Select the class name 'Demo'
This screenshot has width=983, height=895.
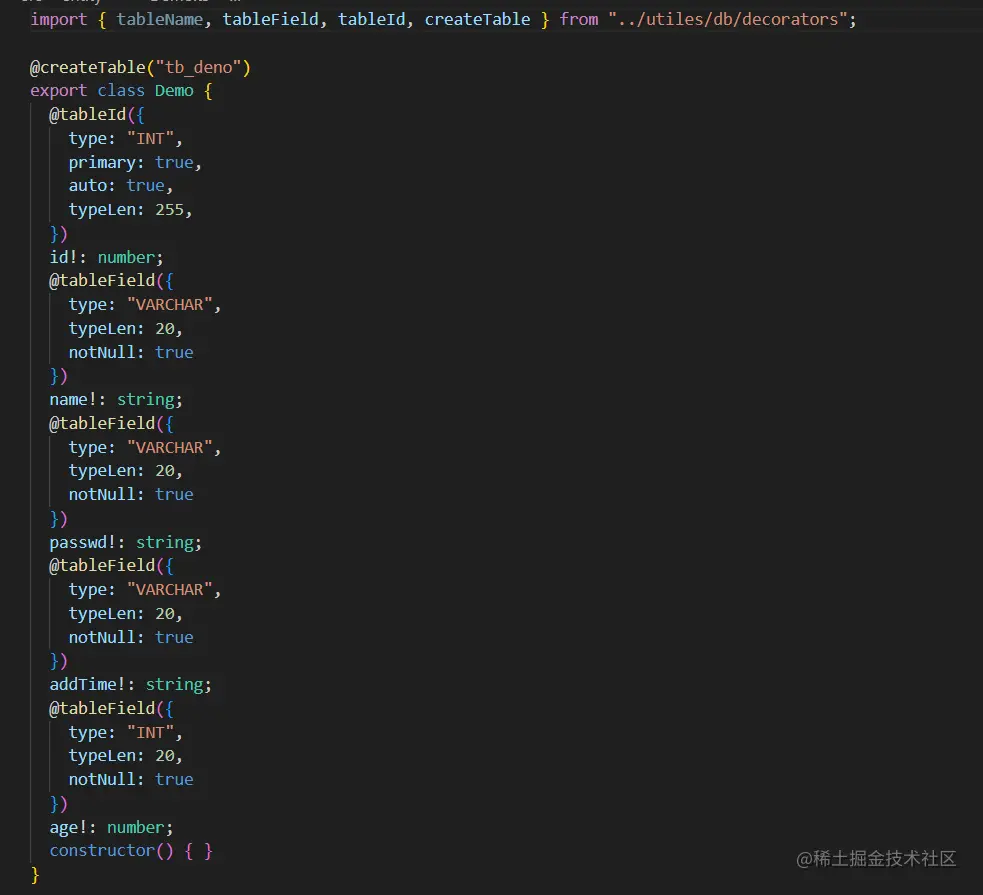[x=174, y=91]
